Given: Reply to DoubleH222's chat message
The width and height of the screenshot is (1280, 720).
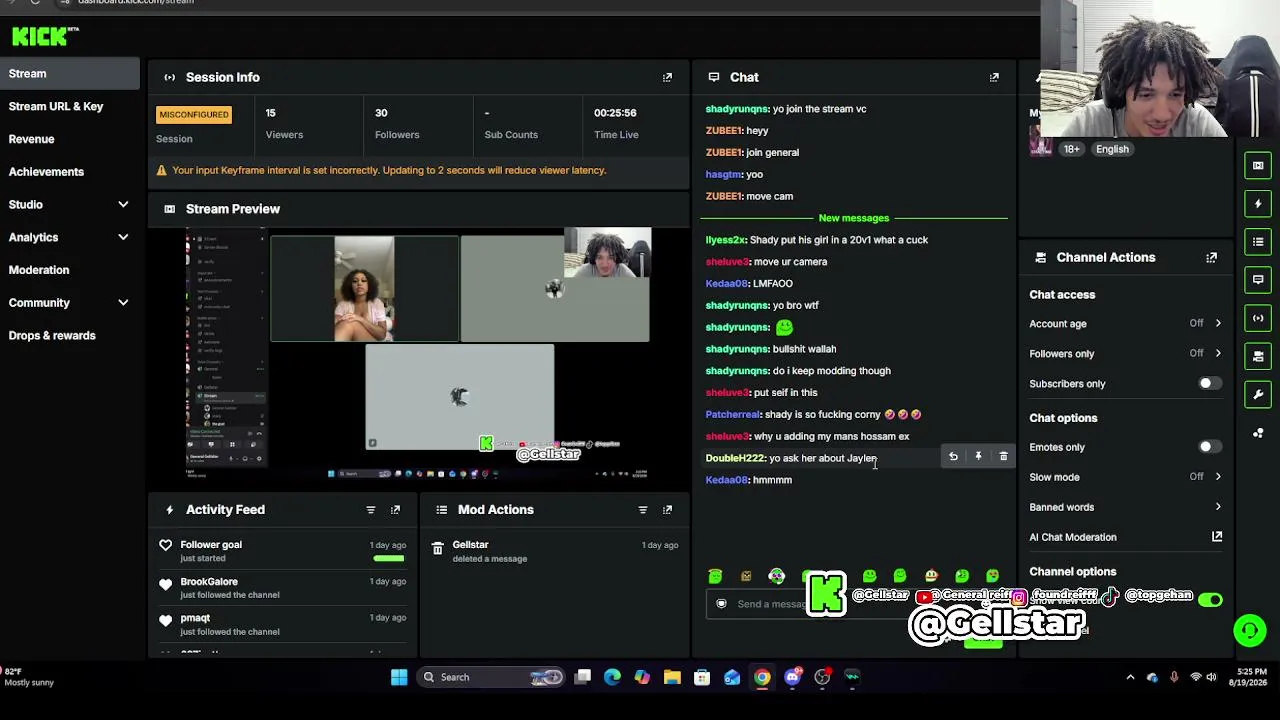Looking at the screenshot, I should 953,457.
